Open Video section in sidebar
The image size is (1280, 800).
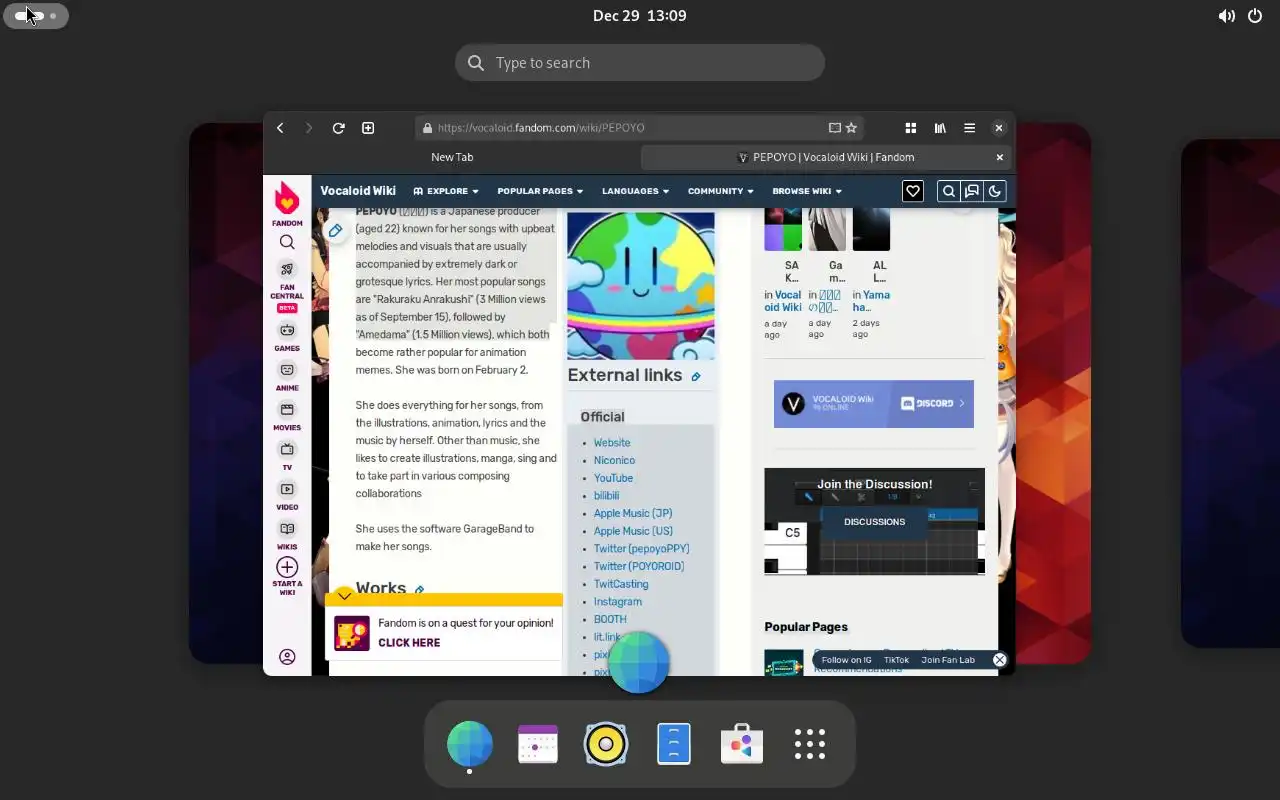point(287,496)
